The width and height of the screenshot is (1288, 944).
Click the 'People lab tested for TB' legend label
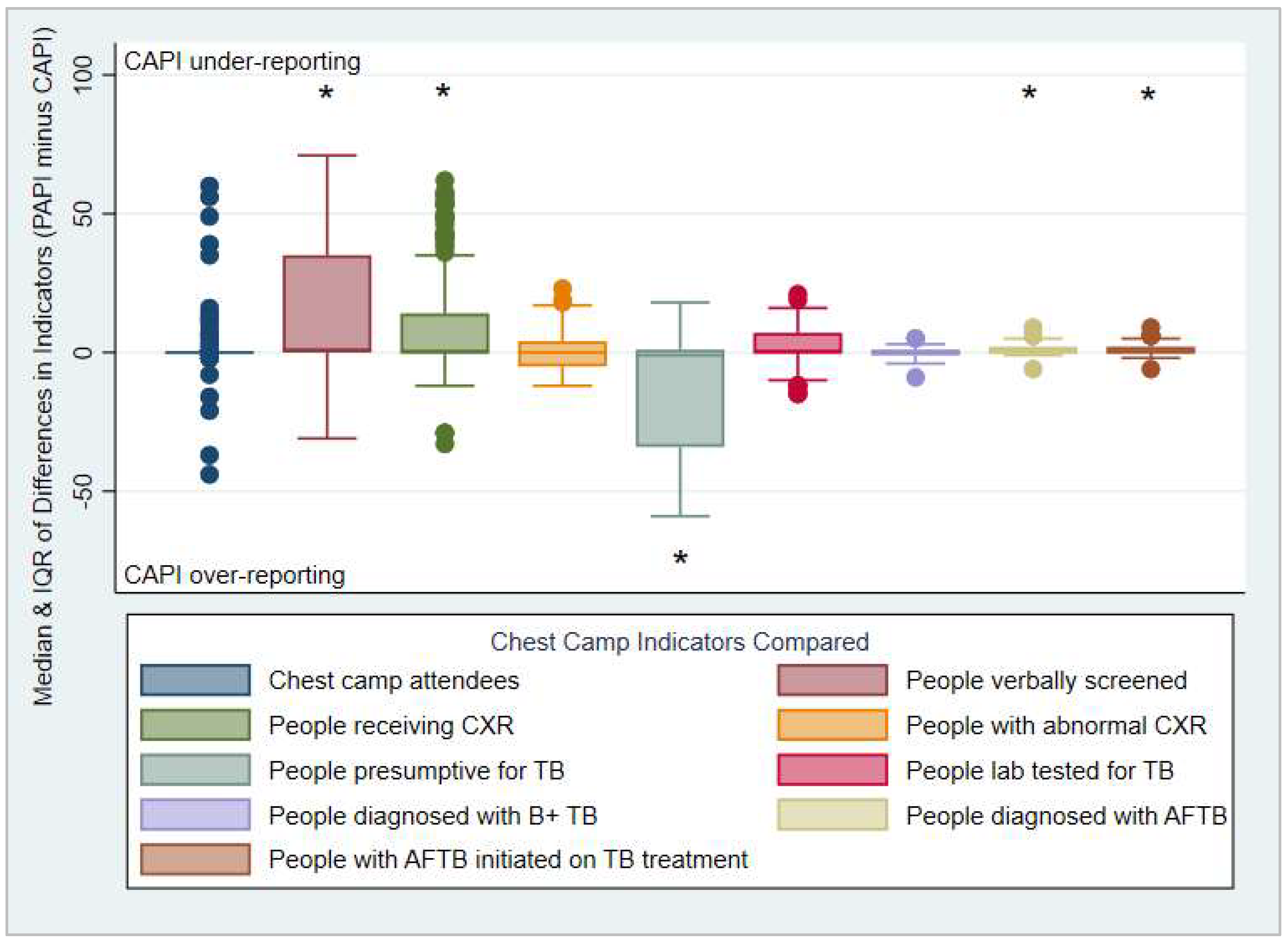1040,770
